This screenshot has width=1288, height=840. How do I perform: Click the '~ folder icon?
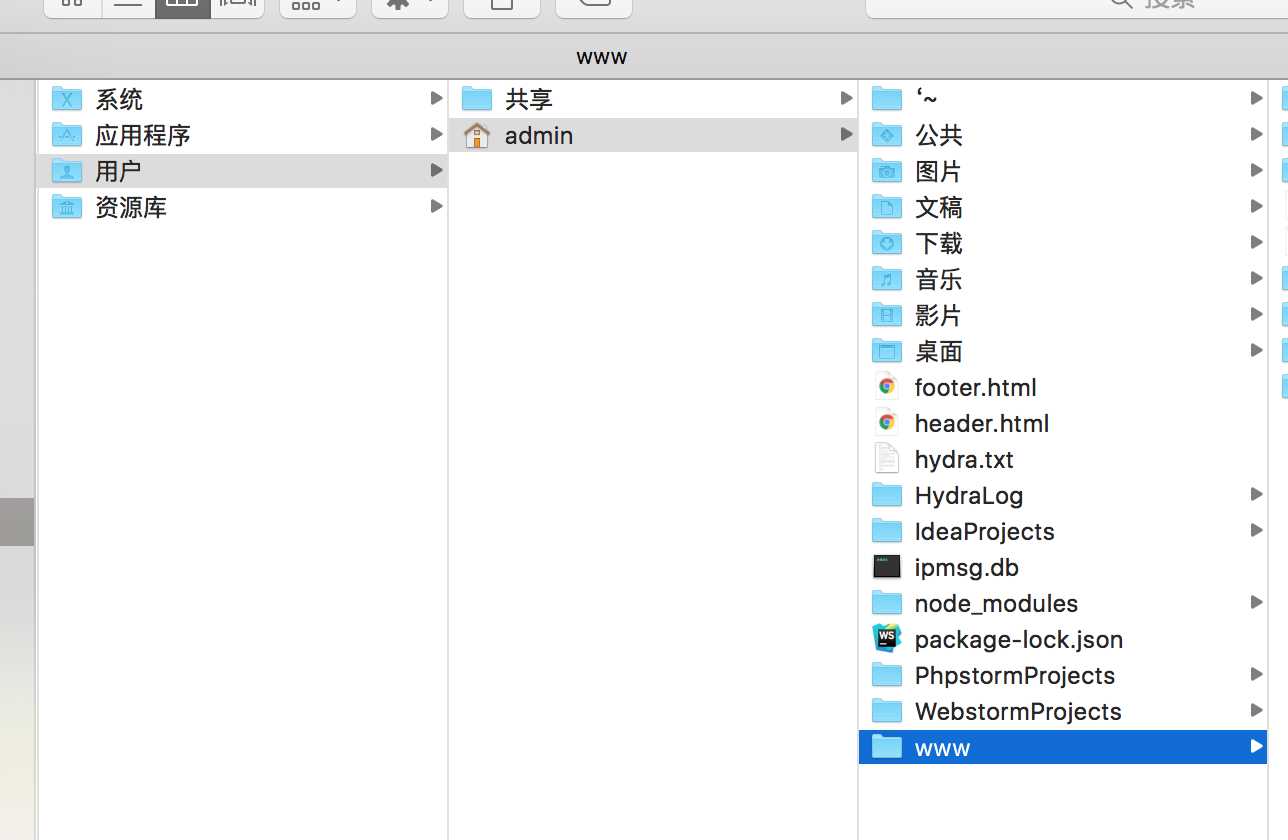(887, 98)
